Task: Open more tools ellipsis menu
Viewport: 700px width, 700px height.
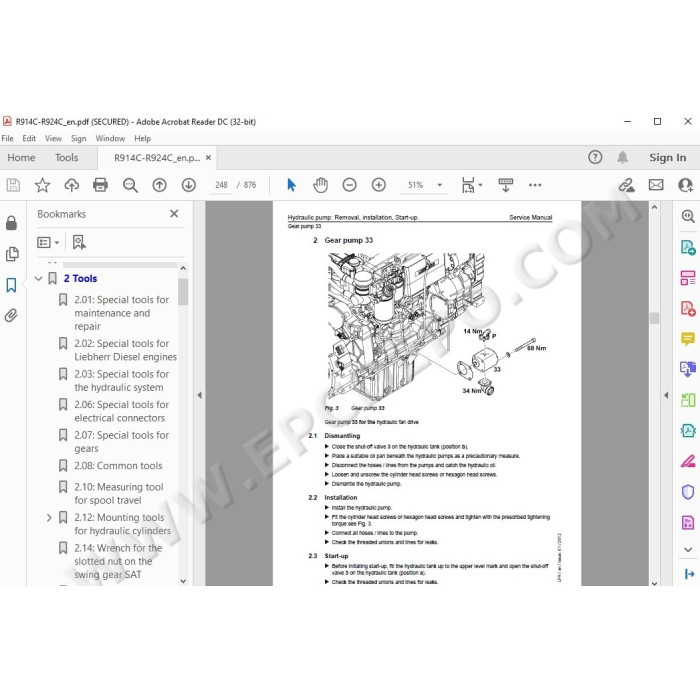Action: pyautogui.click(x=535, y=185)
